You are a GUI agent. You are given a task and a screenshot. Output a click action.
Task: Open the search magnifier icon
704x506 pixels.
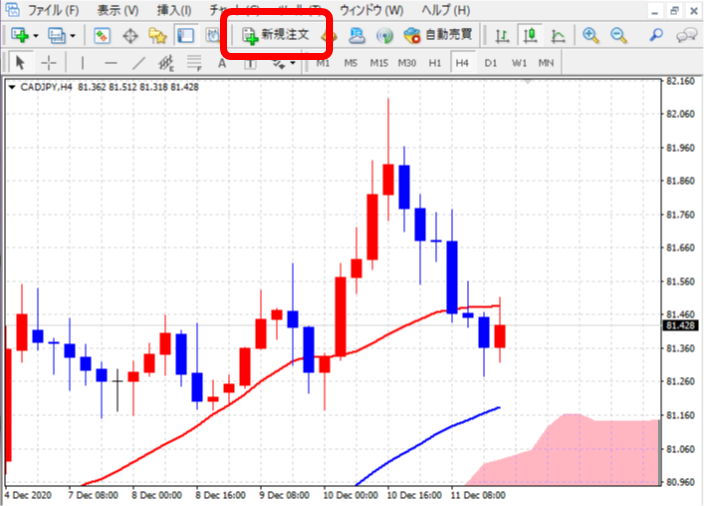(657, 35)
